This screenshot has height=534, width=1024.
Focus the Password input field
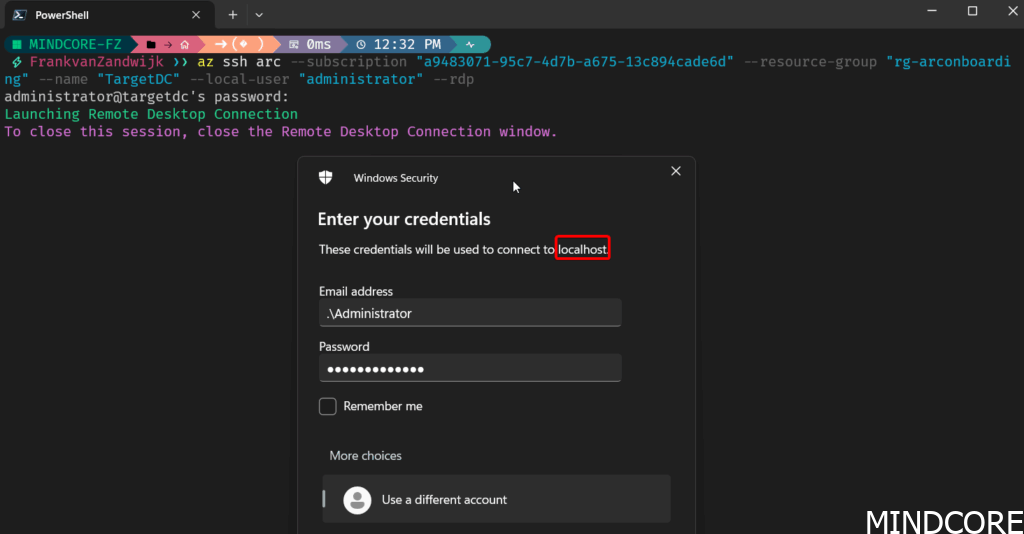click(x=470, y=369)
